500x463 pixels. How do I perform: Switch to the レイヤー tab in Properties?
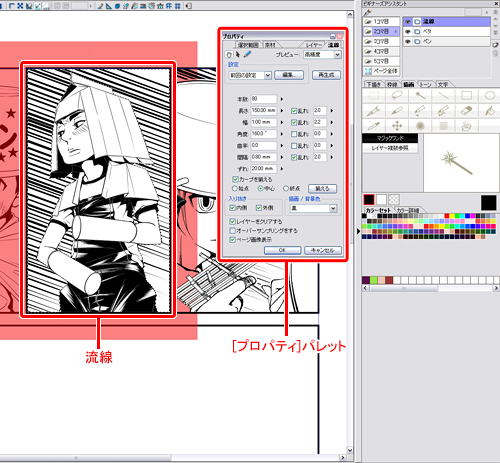tap(313, 45)
